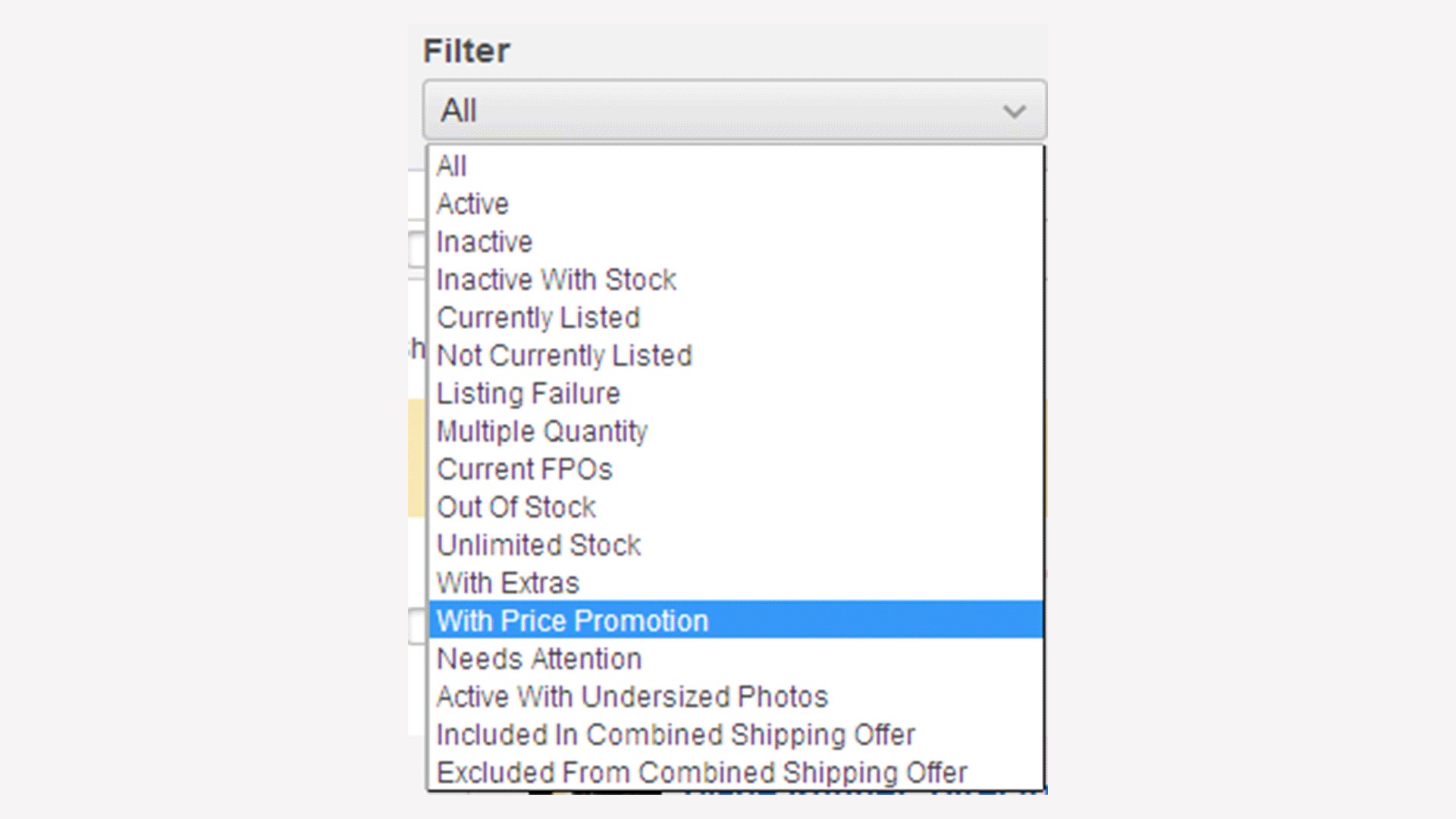The width and height of the screenshot is (1456, 819).
Task: Click the Filter label above the dropdown
Action: point(467,50)
